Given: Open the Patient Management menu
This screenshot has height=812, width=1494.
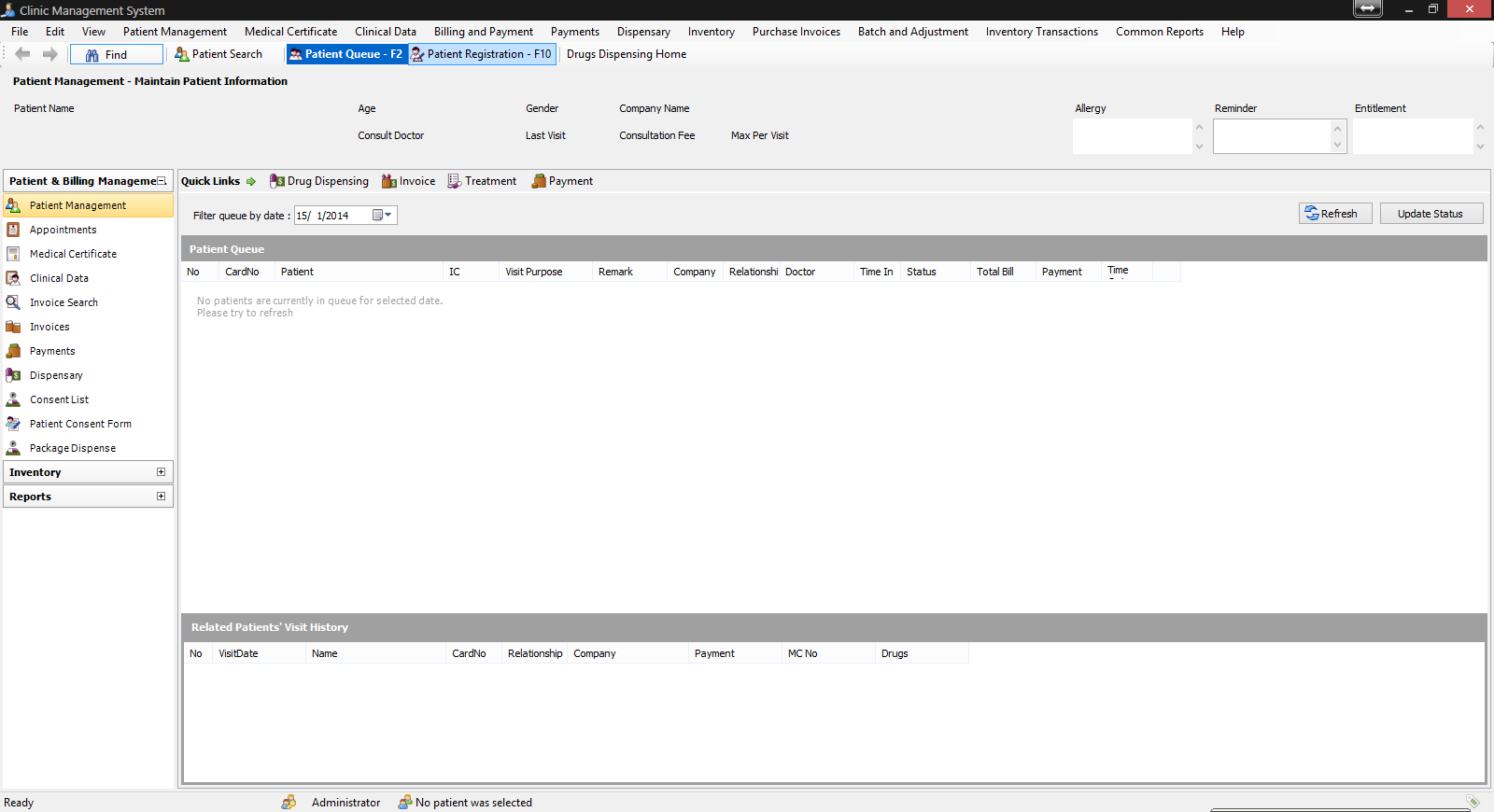Looking at the screenshot, I should [x=175, y=32].
